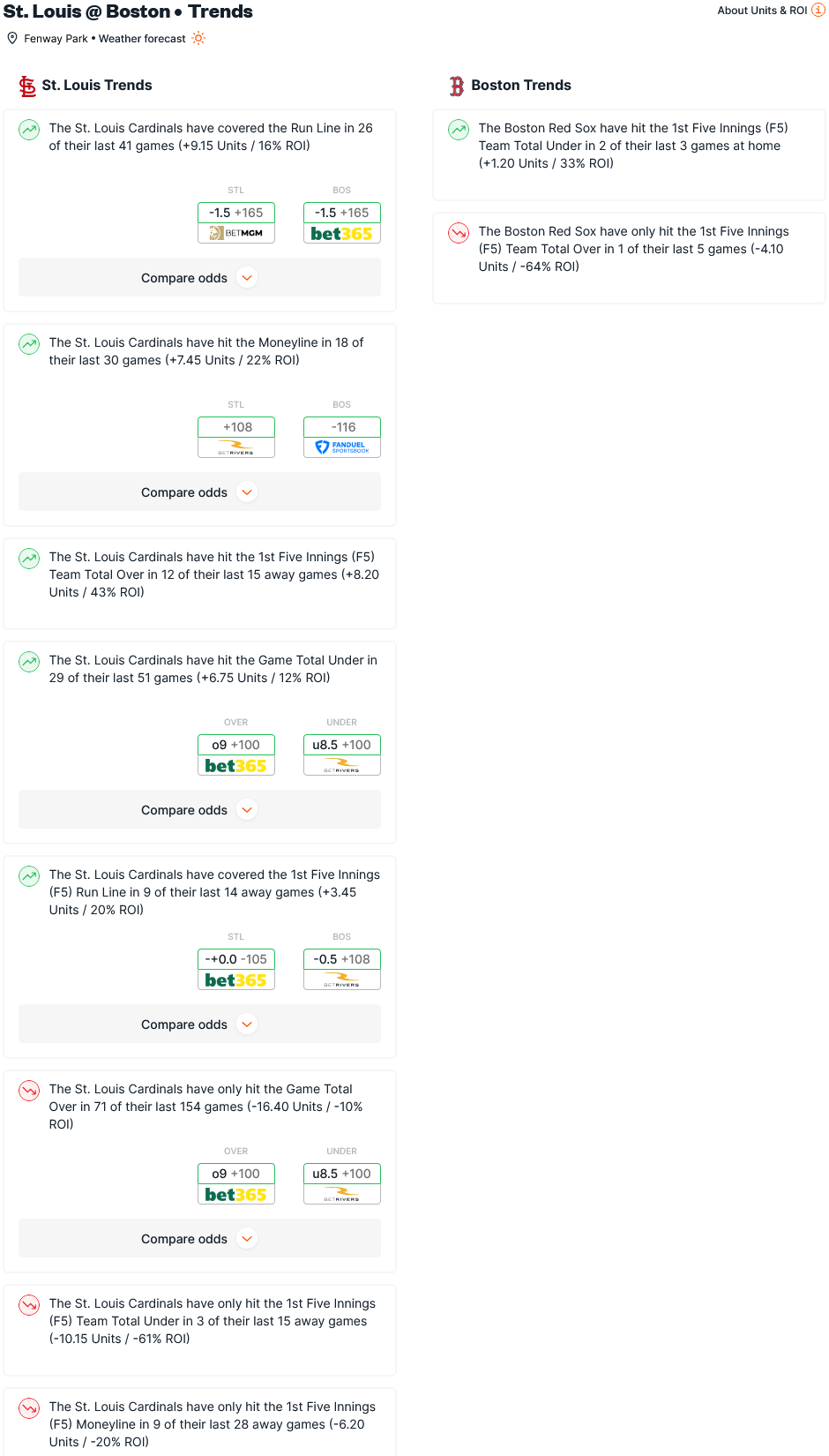Click the sun weather forecast icon
This screenshot has height=1456, width=829.
pos(198,38)
